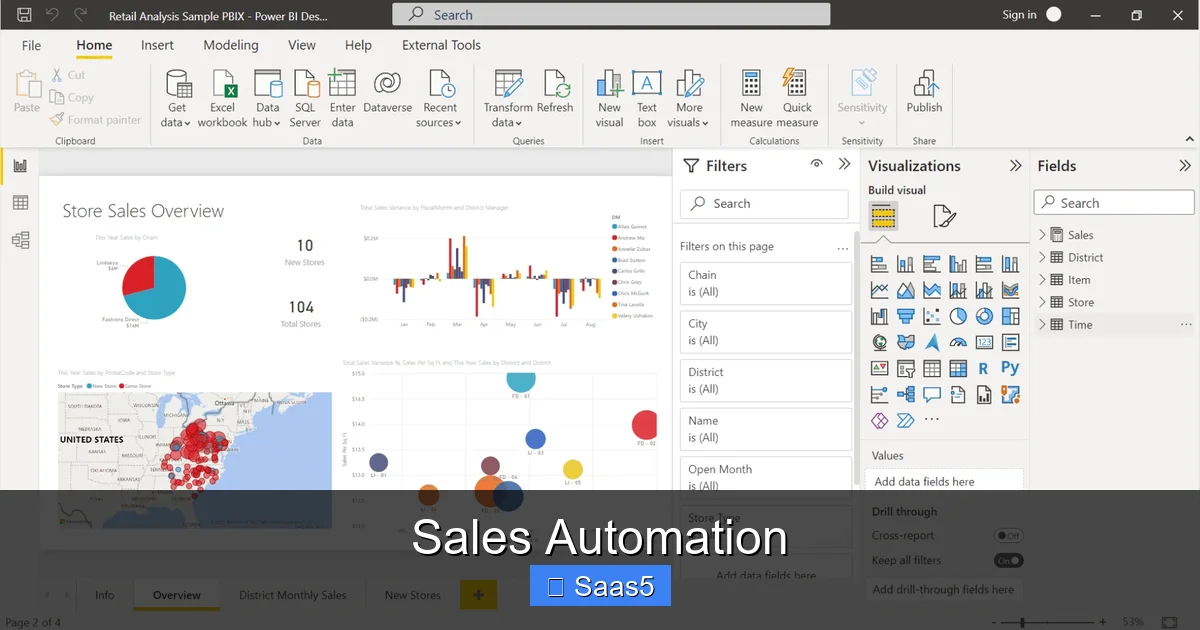Open More visuals dropdown

click(x=689, y=99)
